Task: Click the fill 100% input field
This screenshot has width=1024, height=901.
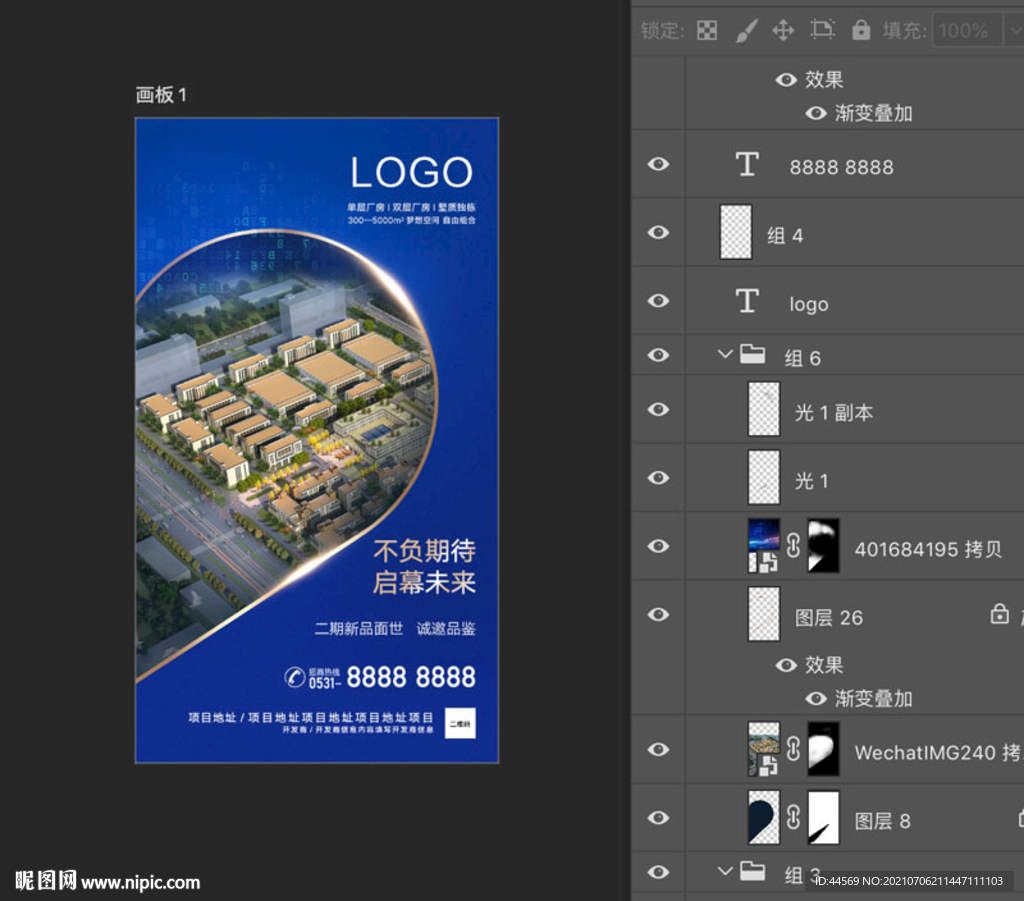Action: point(964,30)
